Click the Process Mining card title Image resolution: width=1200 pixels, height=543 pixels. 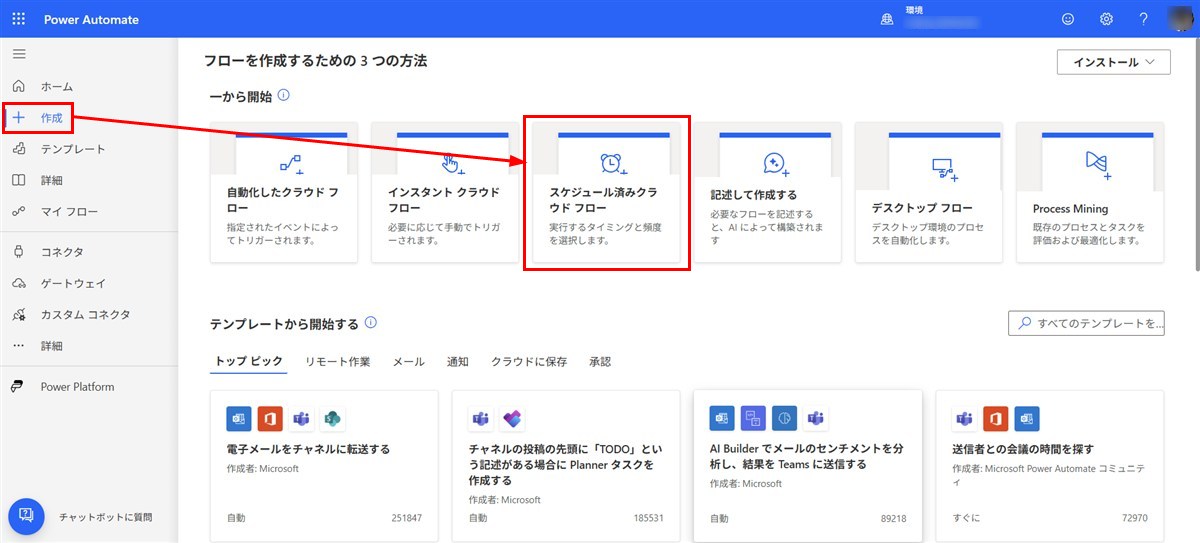point(1070,209)
